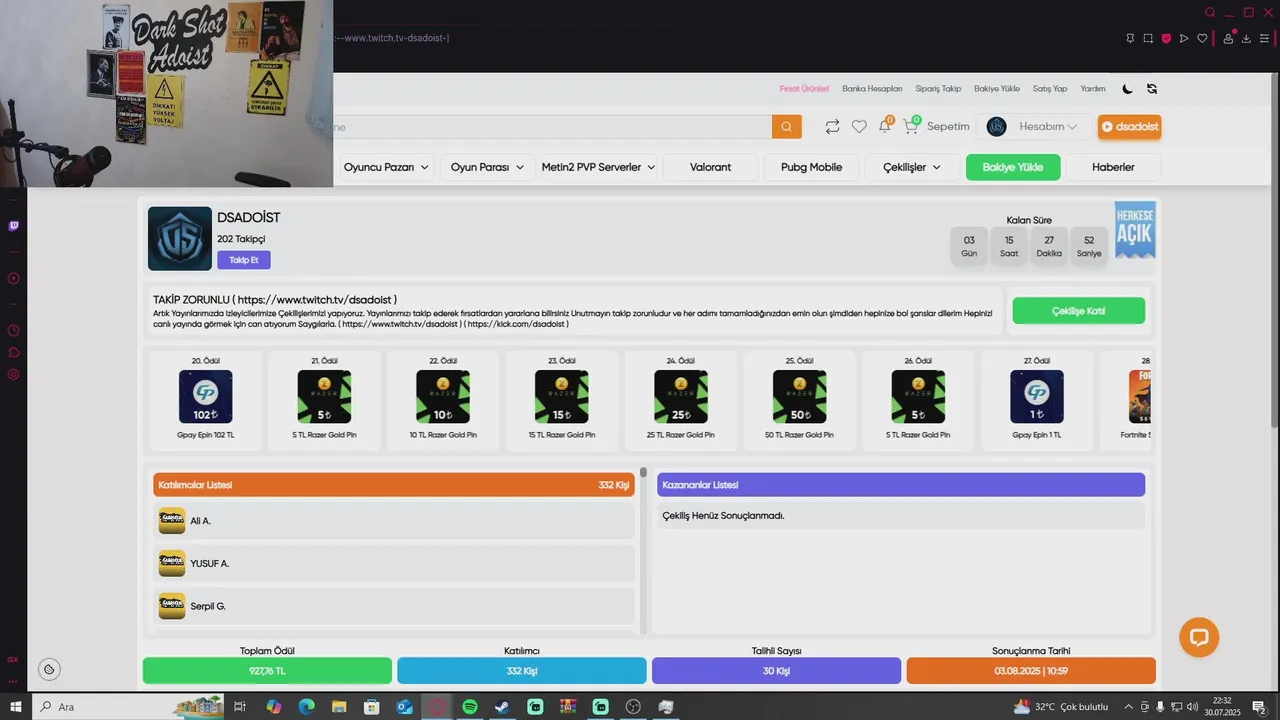Open the cookie preferences icon

(x=49, y=669)
